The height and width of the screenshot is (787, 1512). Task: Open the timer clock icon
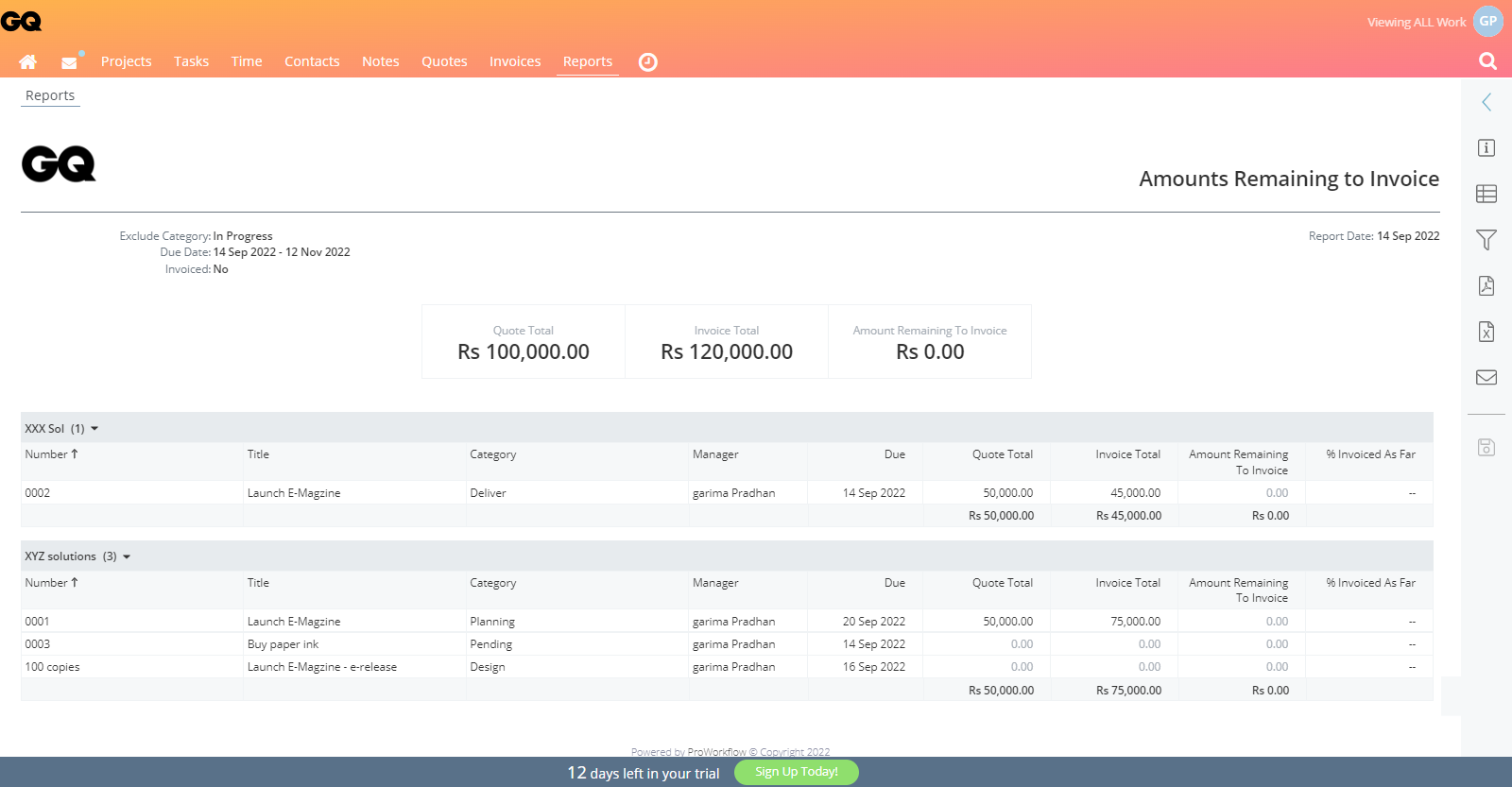pos(647,61)
